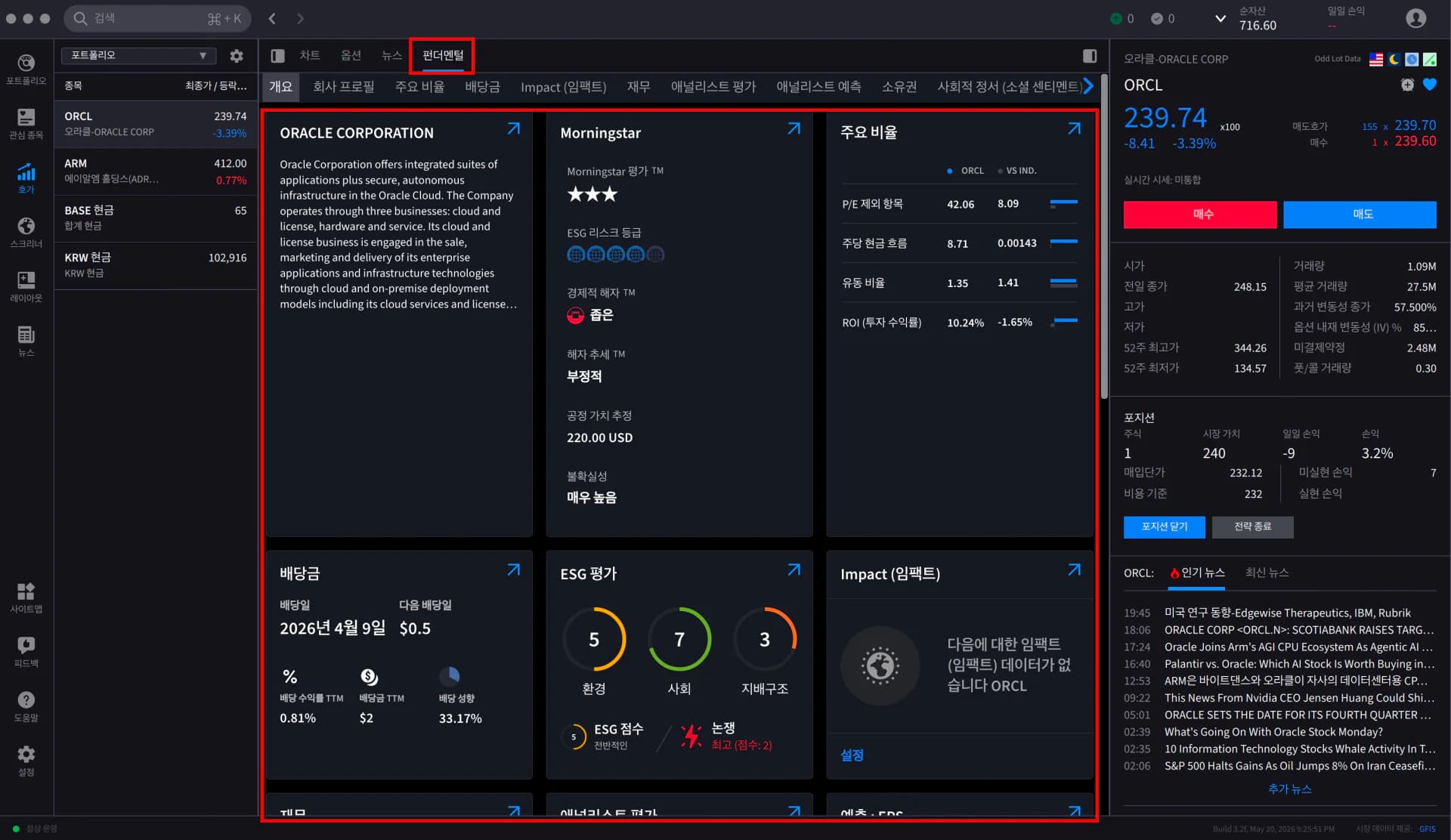1451x840 pixels.
Task: Click the moon overnight trading icon
Action: (1394, 59)
